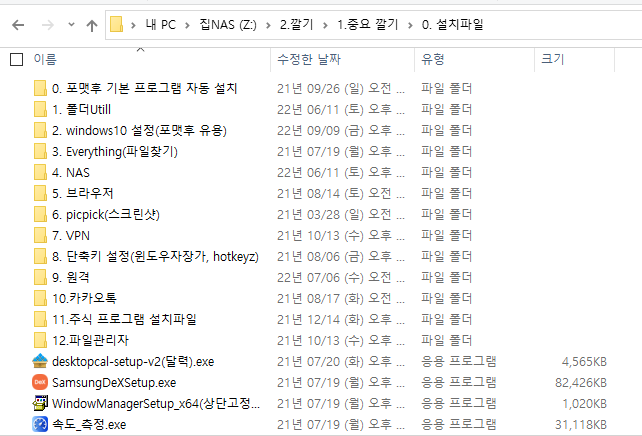The image size is (642, 436).
Task: Expand chevron after 내 PC
Action: 187,25
